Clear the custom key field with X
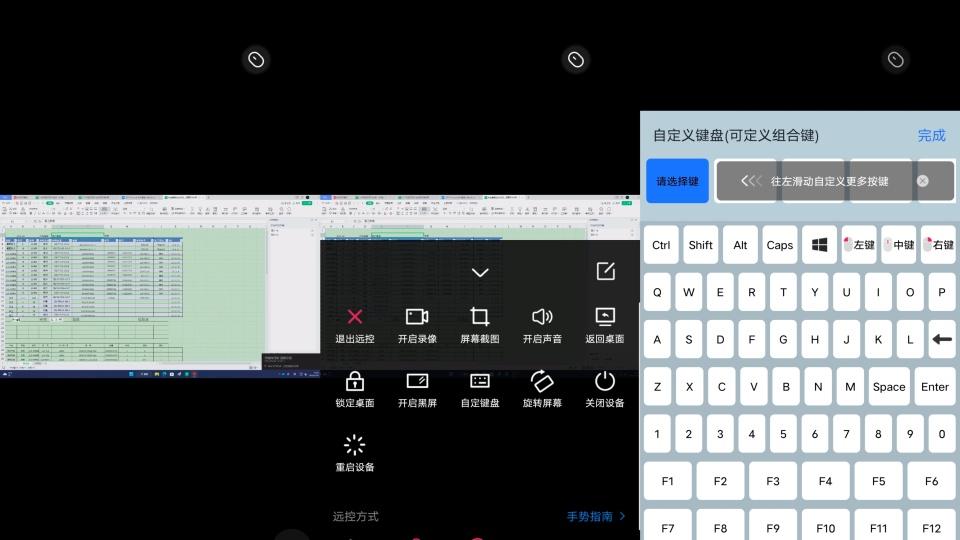 922,181
